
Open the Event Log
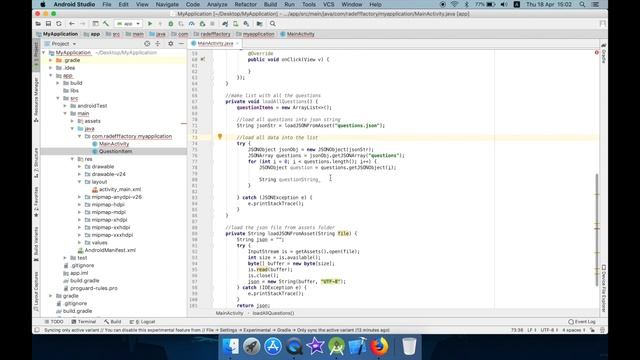coord(582,322)
